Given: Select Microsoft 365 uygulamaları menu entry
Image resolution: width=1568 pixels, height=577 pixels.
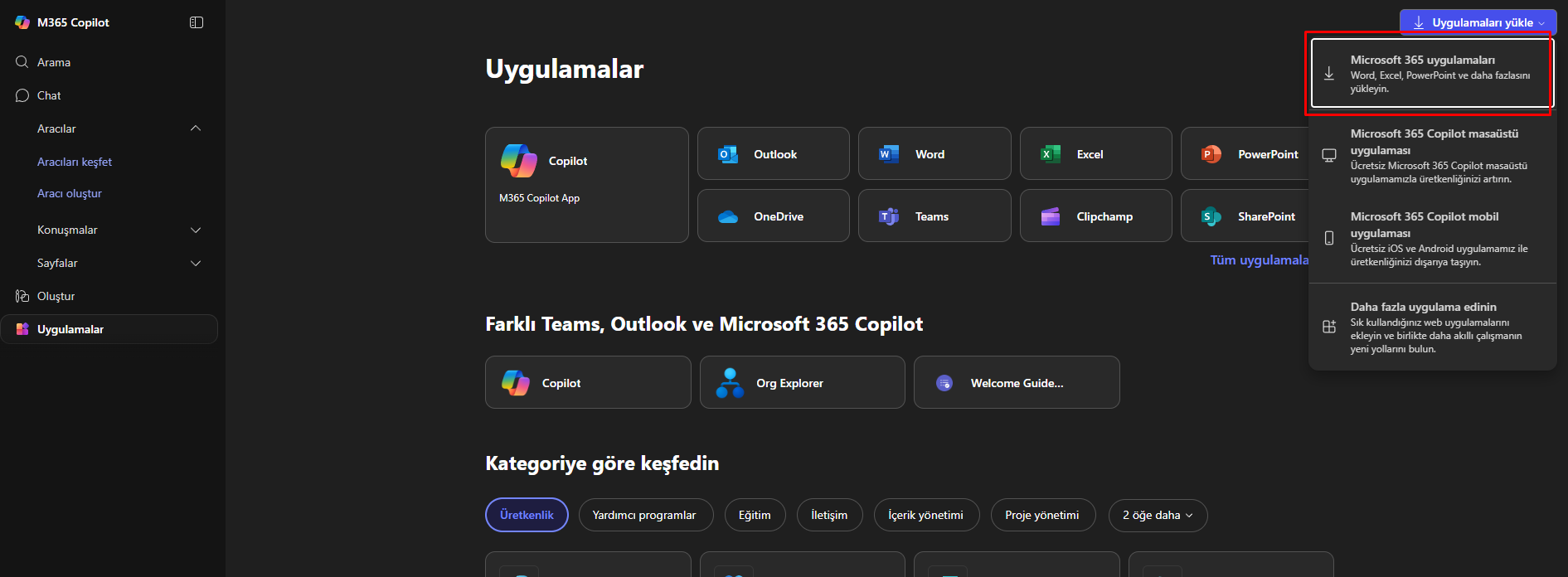Looking at the screenshot, I should (1432, 74).
